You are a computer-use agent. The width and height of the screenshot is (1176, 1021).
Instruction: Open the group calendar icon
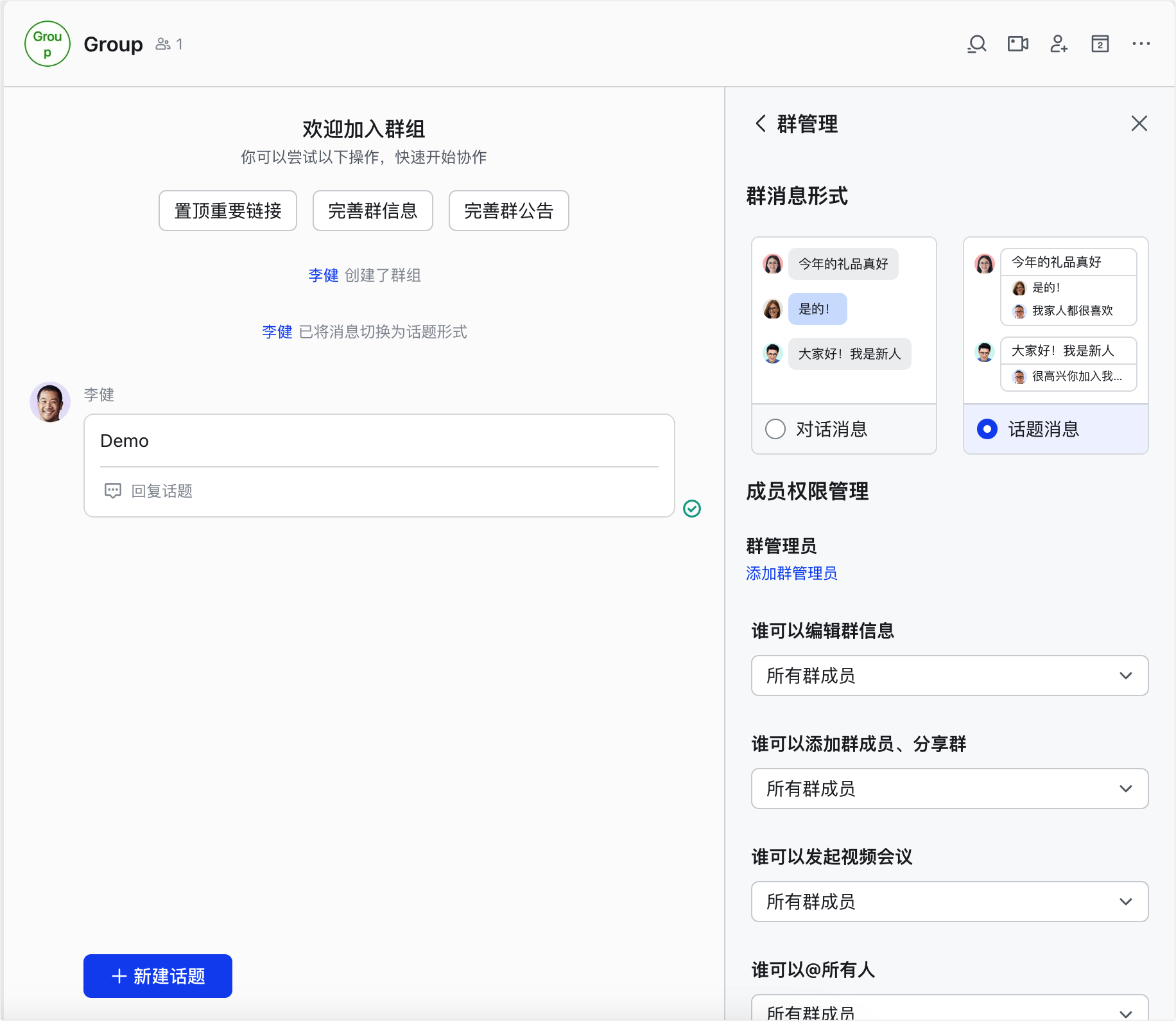[x=1100, y=44]
